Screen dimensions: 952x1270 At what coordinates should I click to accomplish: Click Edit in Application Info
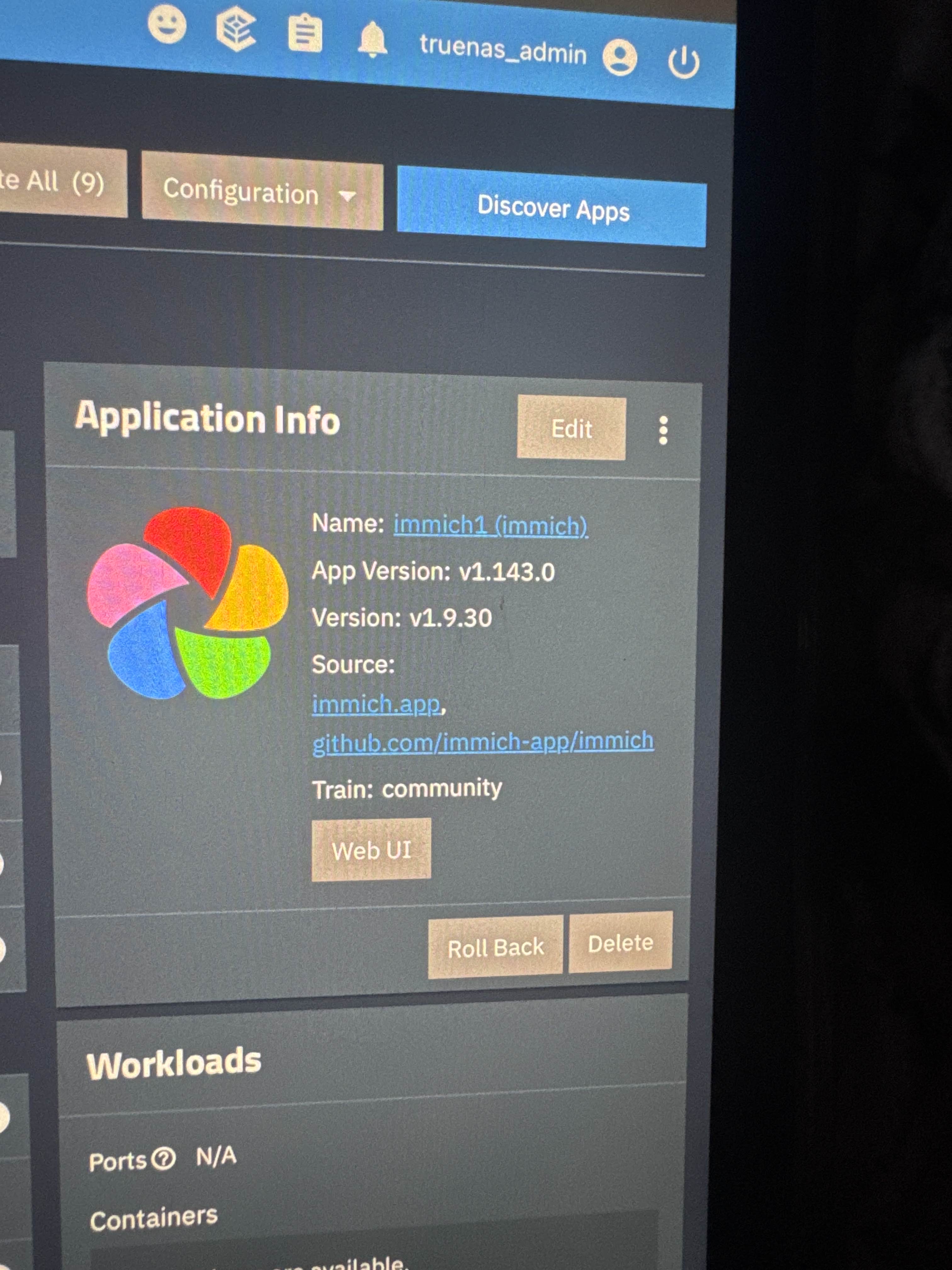coord(571,428)
